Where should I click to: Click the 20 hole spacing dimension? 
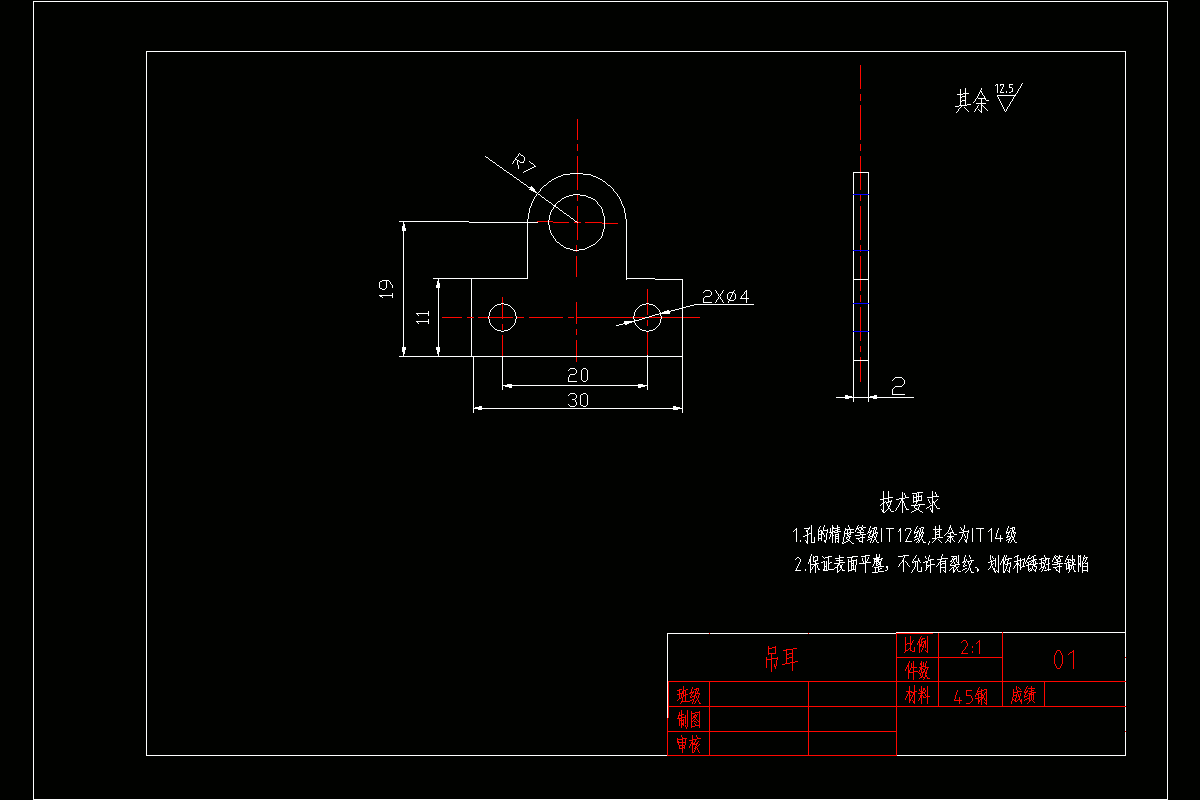[x=577, y=375]
